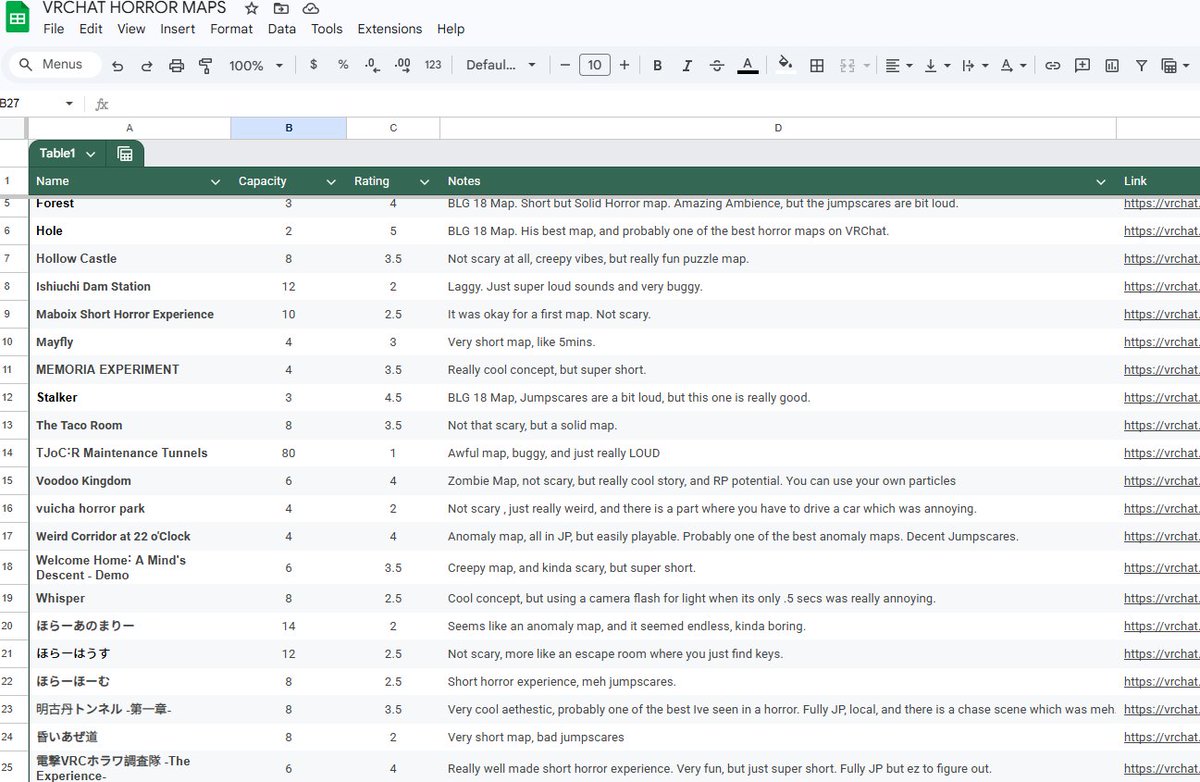Open the vrchat link in Stalker row

1161,398
